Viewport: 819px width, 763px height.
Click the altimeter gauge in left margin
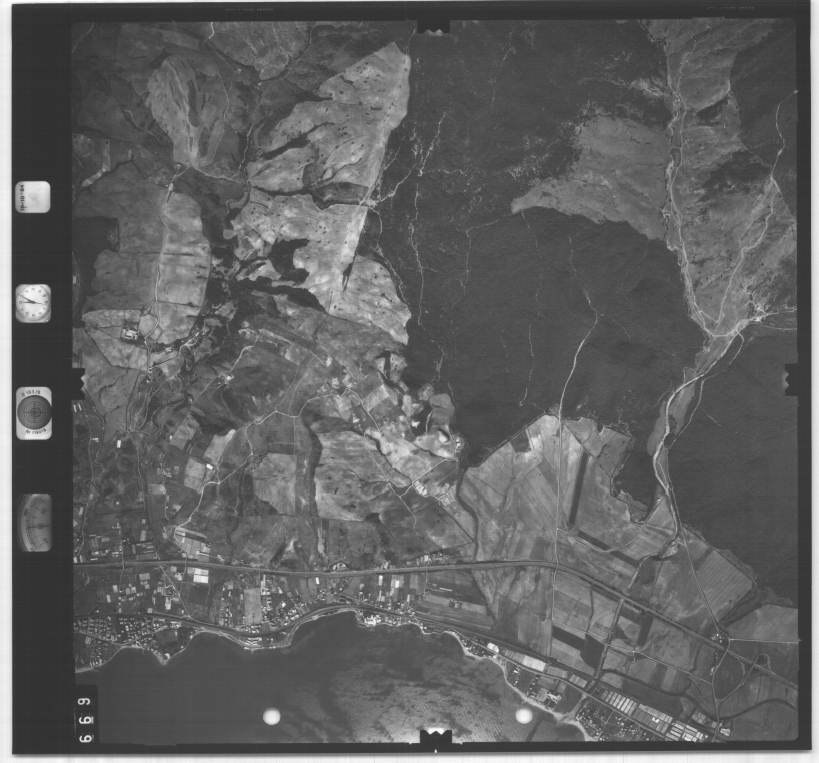[x=34, y=522]
